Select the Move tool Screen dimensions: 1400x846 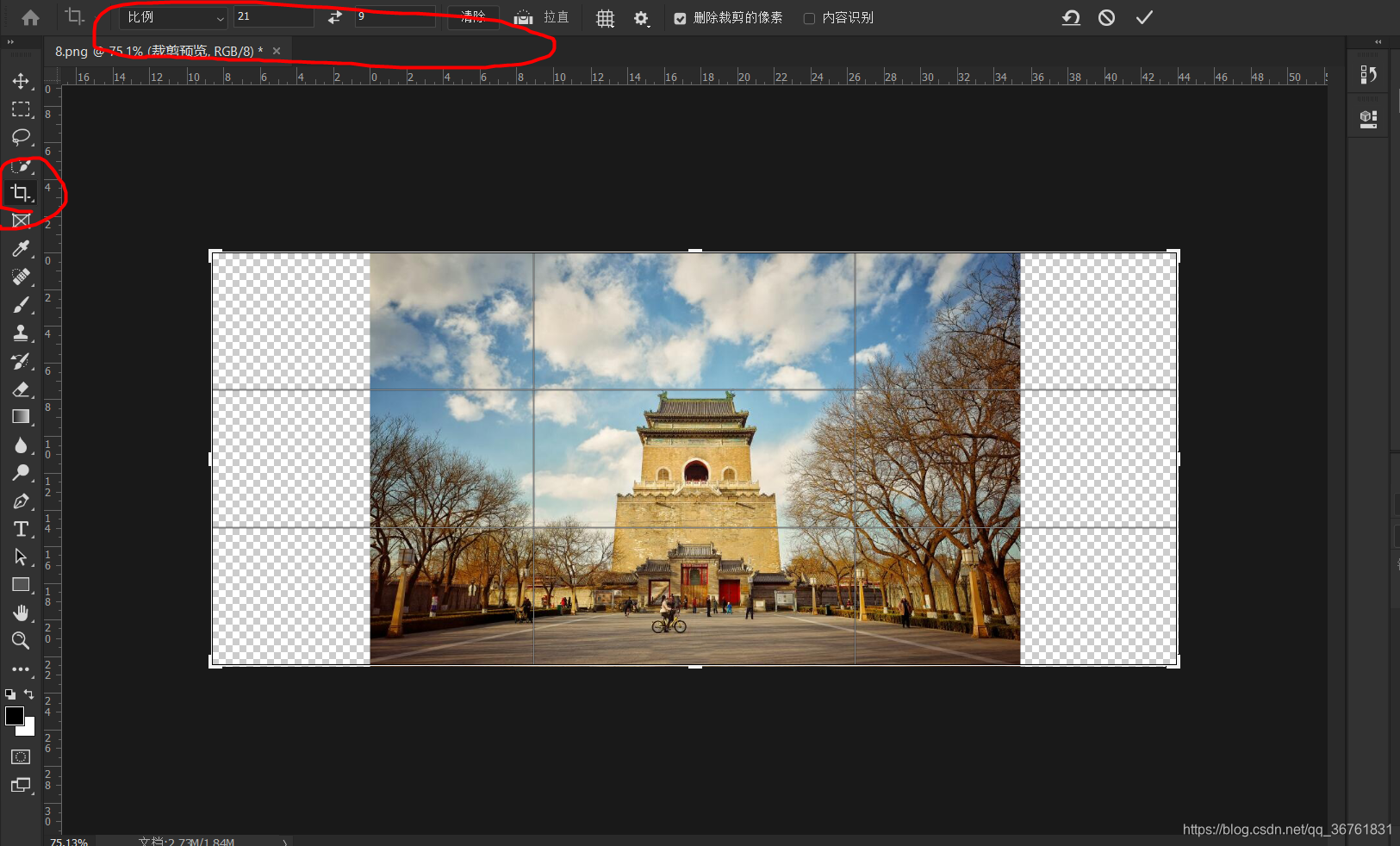(x=21, y=81)
